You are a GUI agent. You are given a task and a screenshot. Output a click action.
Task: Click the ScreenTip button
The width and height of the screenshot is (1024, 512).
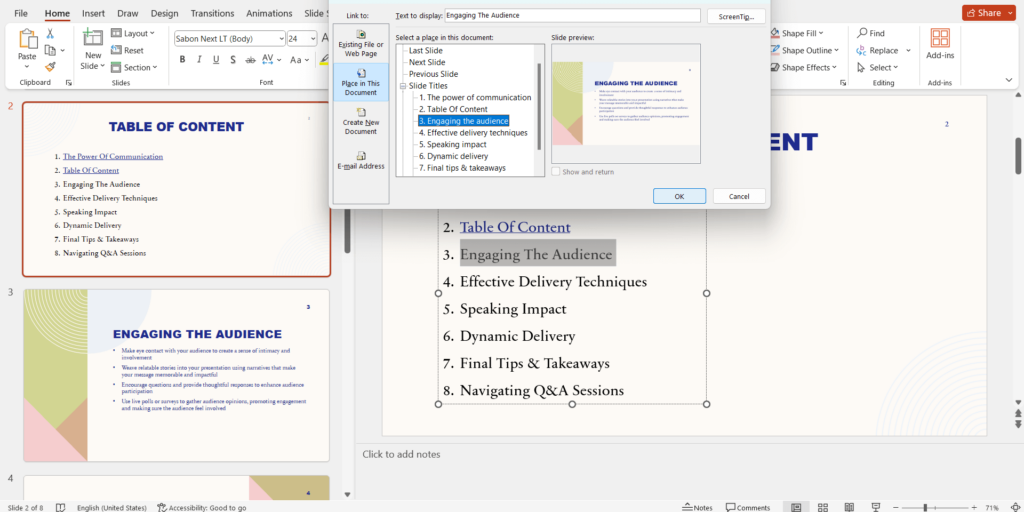tap(735, 17)
